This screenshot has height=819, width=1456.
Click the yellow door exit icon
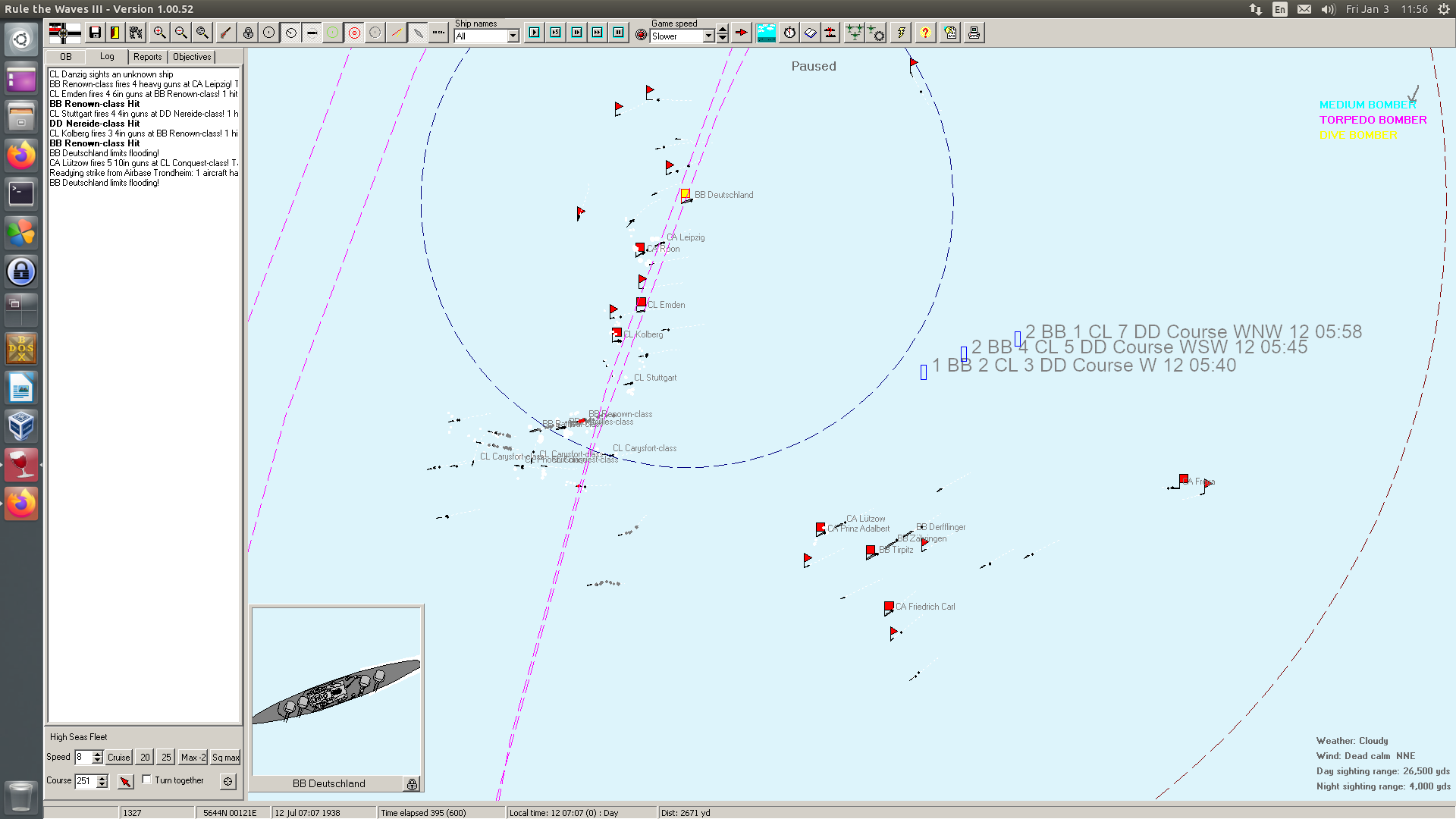click(x=115, y=33)
